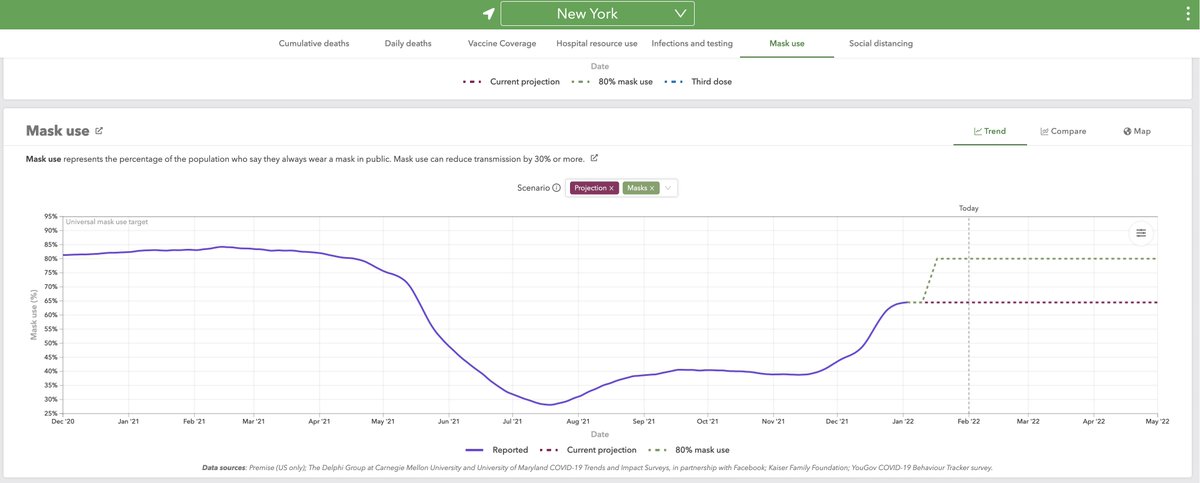Open the chart options hamburger menu
This screenshot has width=1200, height=483.
click(x=1141, y=233)
